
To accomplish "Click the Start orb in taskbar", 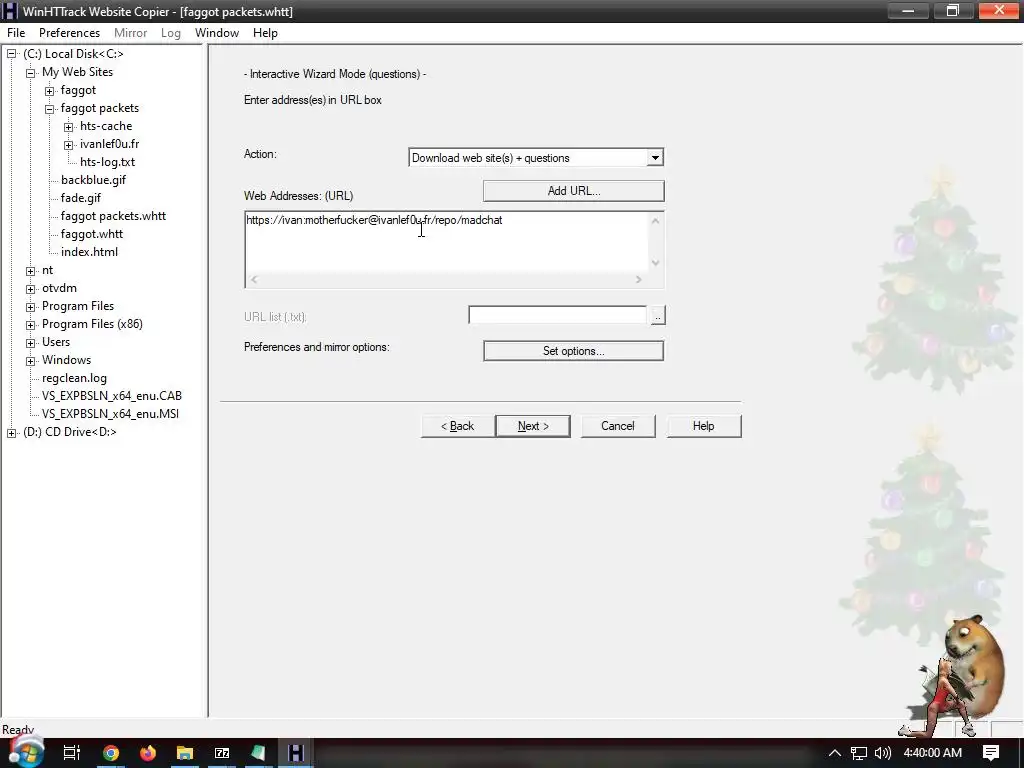I will pyautogui.click(x=25, y=751).
